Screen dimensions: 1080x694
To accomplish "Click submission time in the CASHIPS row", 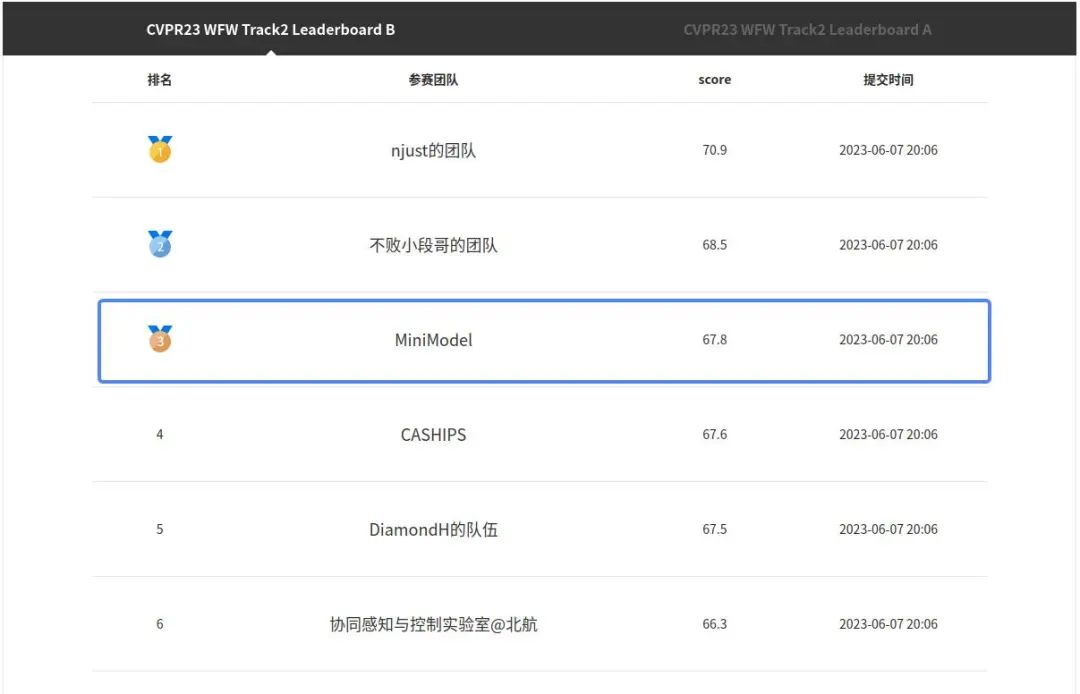I will pyautogui.click(x=888, y=435).
